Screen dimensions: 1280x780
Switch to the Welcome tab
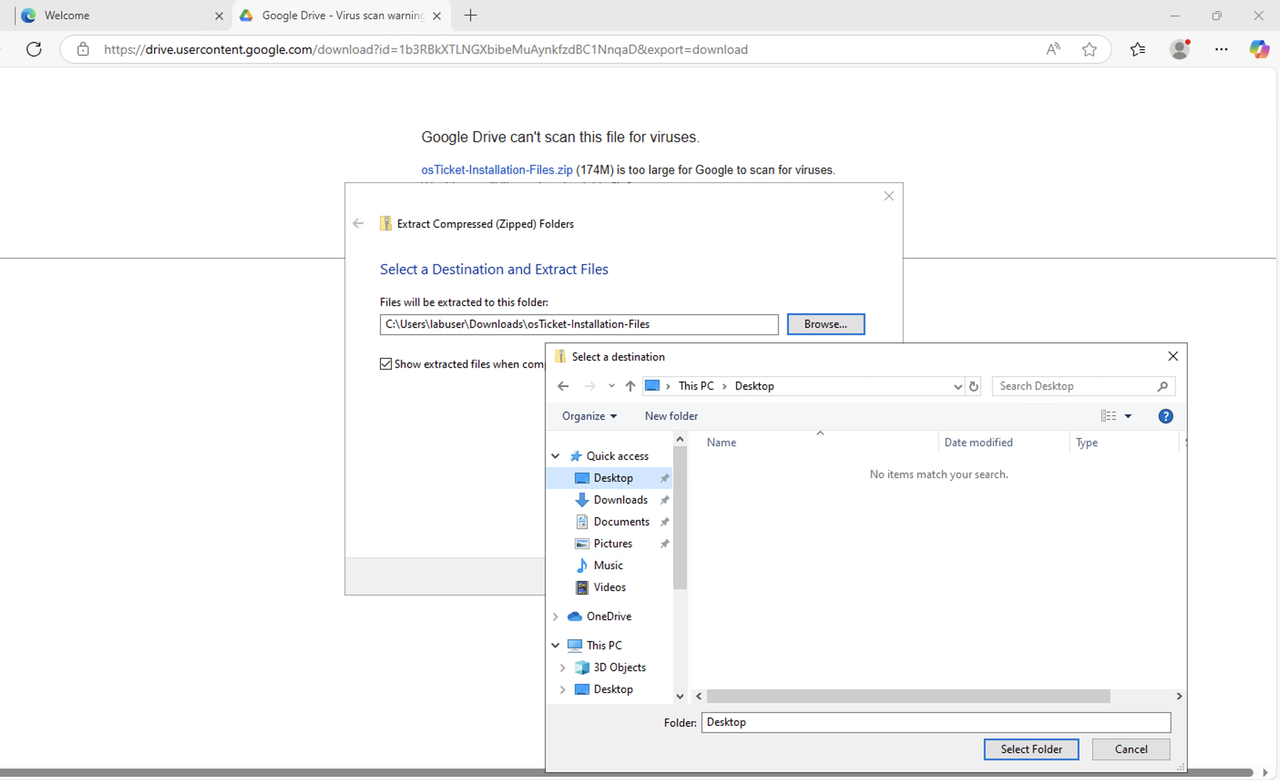coord(120,16)
